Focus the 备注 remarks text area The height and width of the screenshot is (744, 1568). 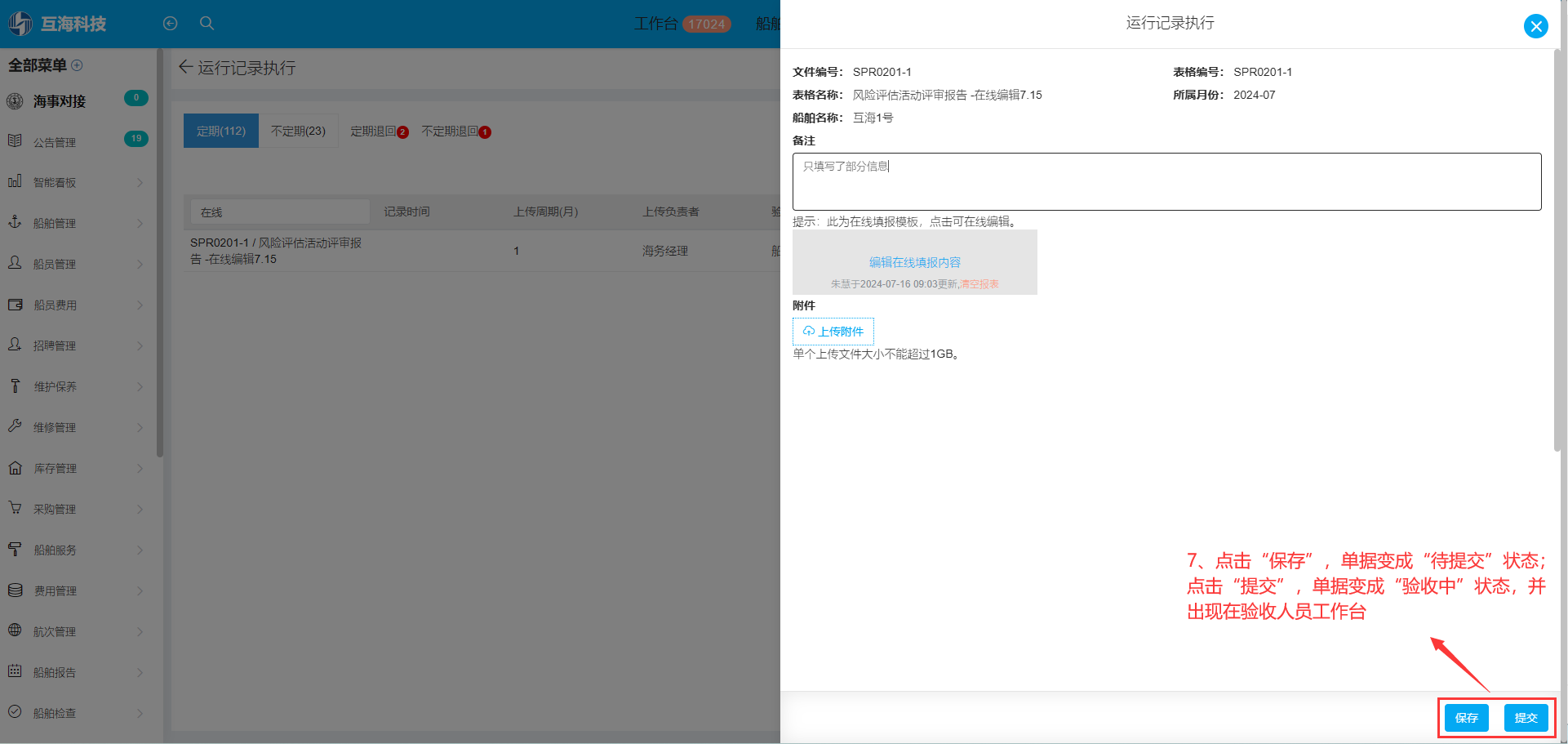coord(1166,181)
